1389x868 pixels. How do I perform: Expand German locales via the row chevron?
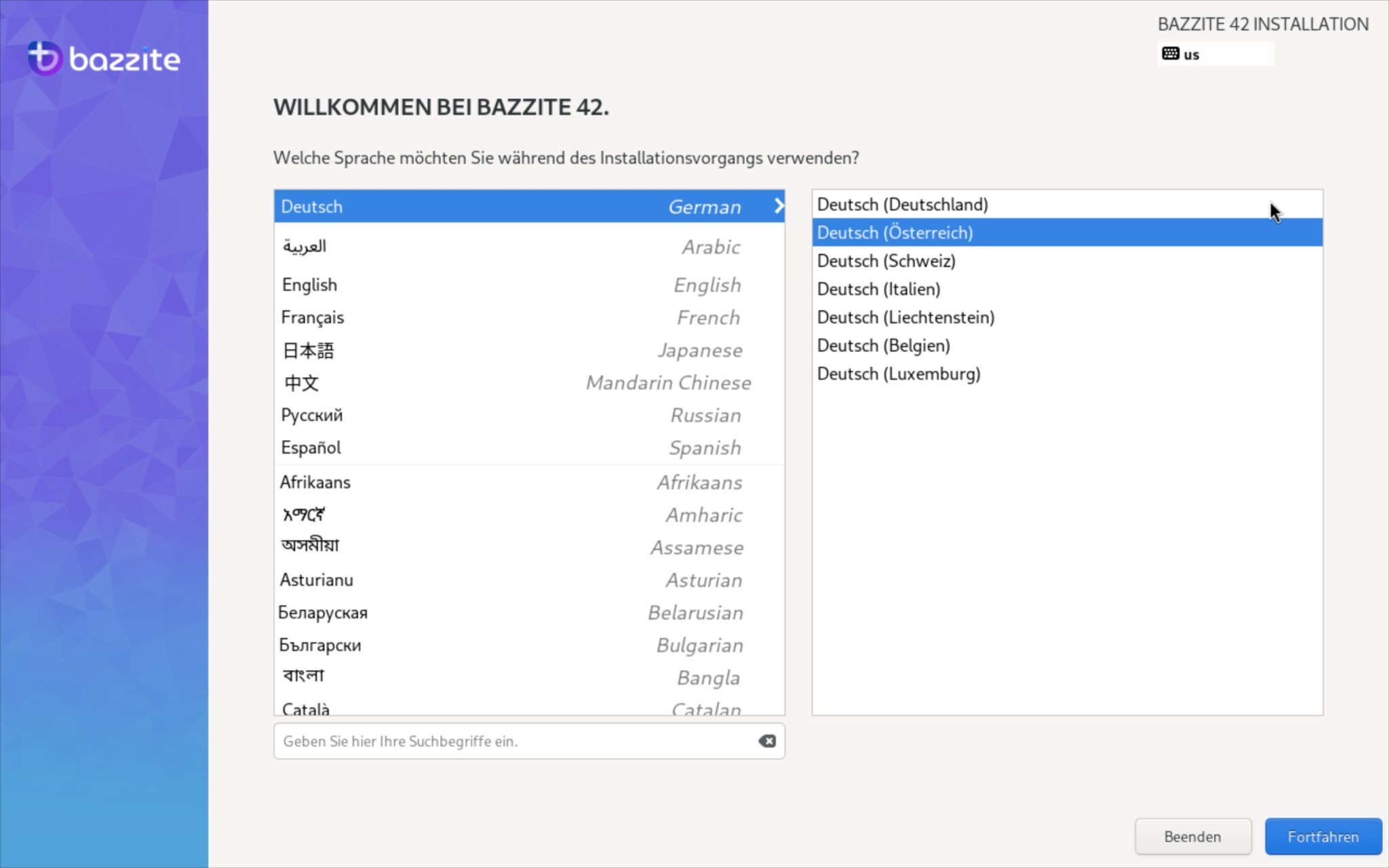click(x=779, y=206)
